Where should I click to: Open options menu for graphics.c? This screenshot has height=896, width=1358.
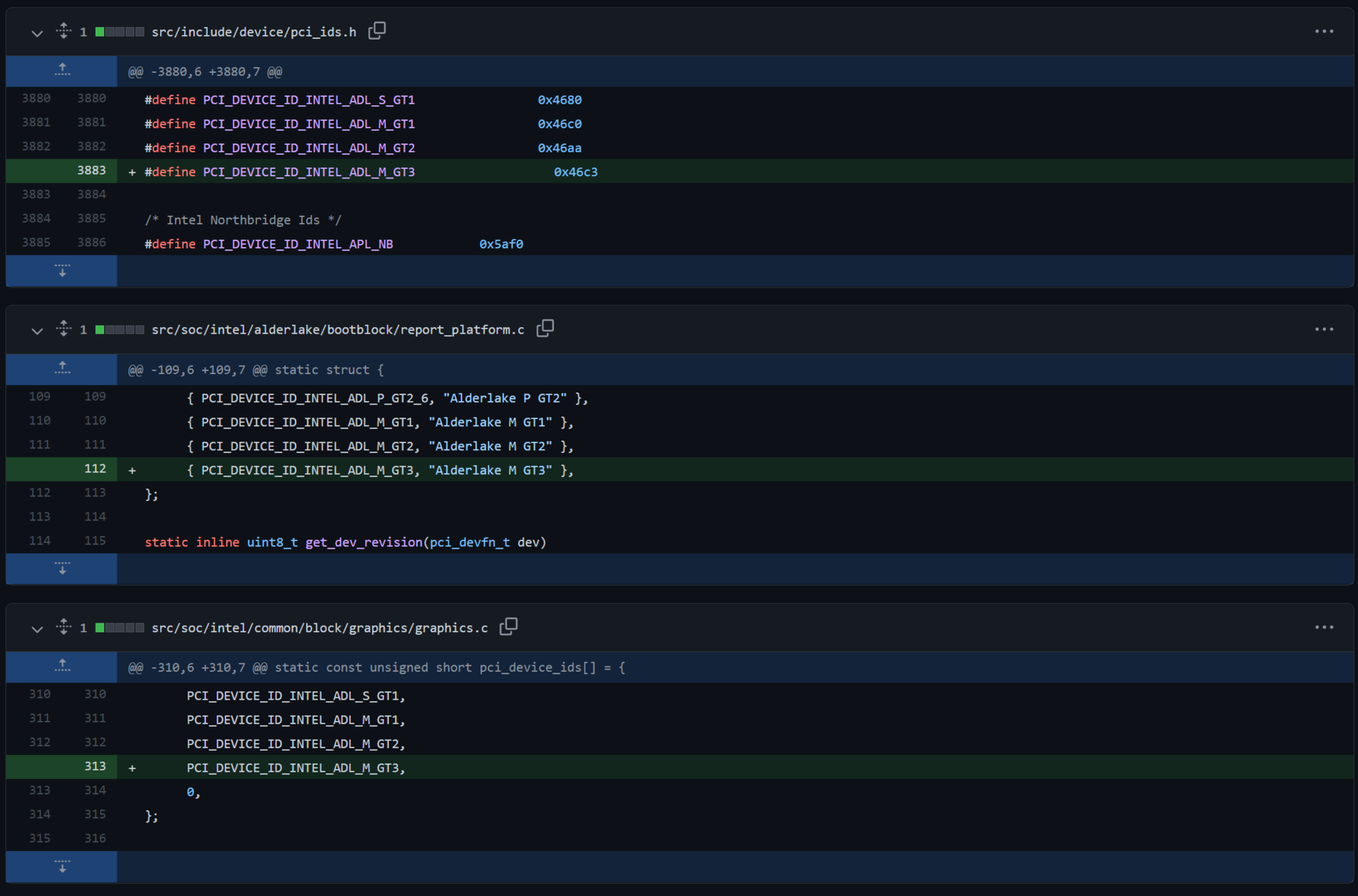click(1324, 627)
